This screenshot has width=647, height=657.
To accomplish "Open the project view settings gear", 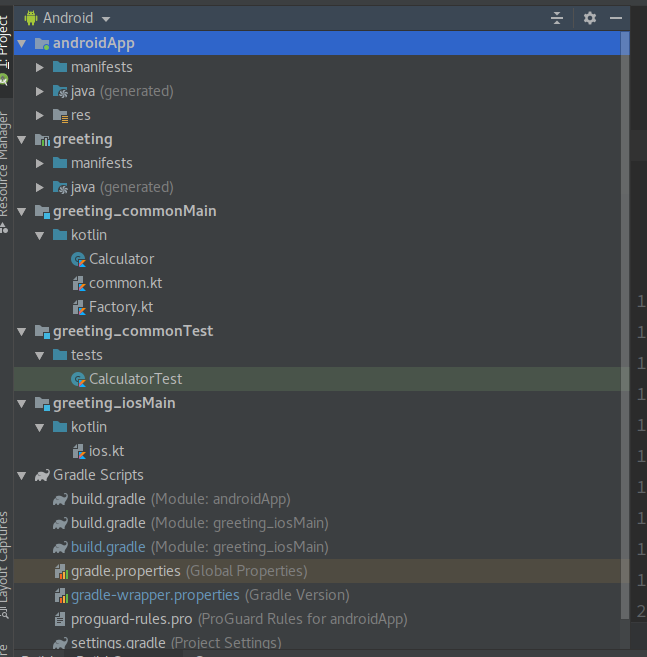I will pyautogui.click(x=589, y=18).
